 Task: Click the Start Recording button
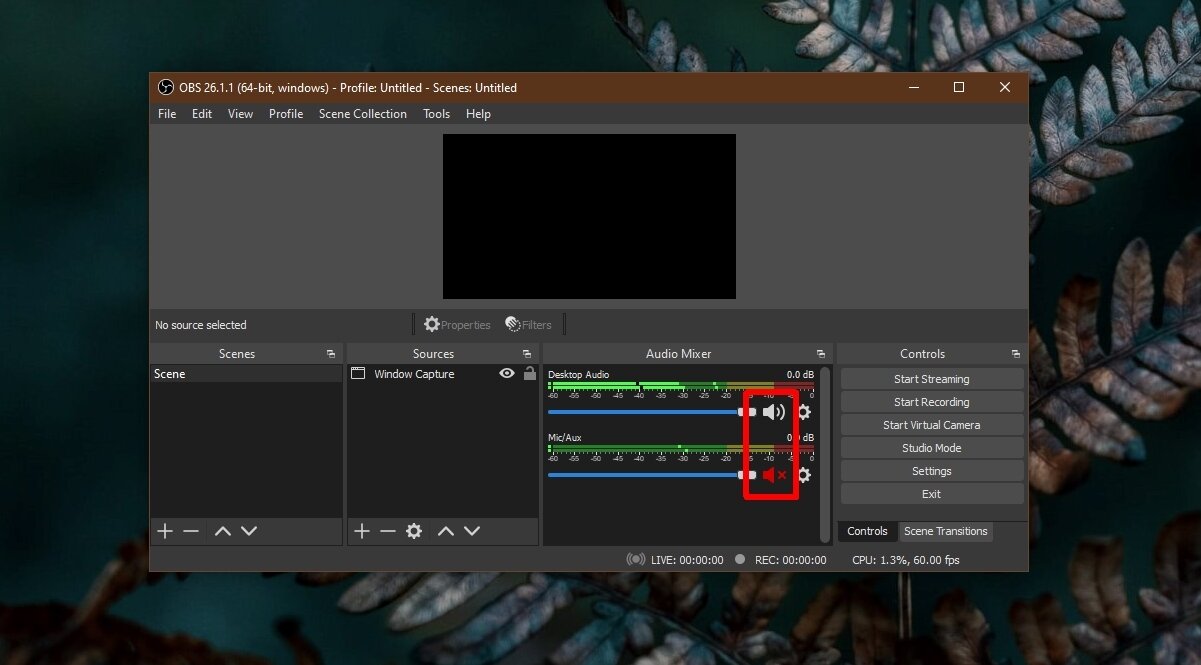pos(931,402)
